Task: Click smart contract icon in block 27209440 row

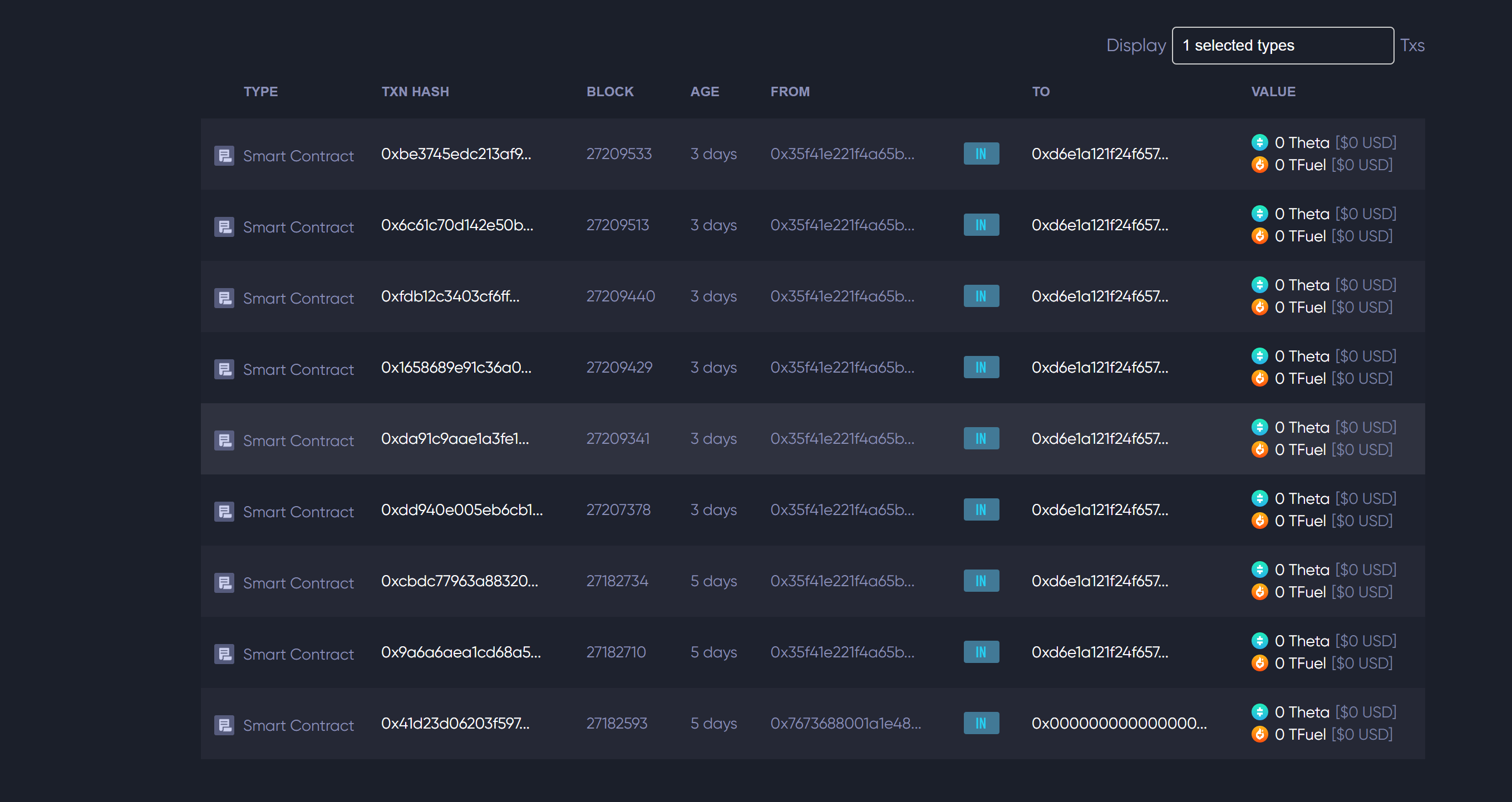Action: click(224, 298)
